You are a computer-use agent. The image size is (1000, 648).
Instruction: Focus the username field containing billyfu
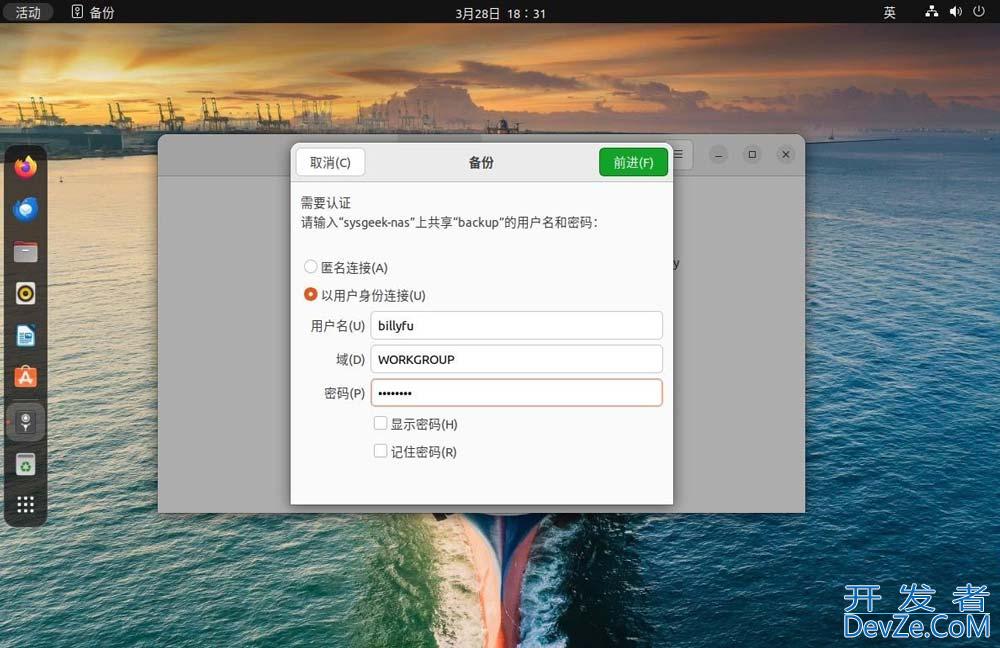pos(517,325)
